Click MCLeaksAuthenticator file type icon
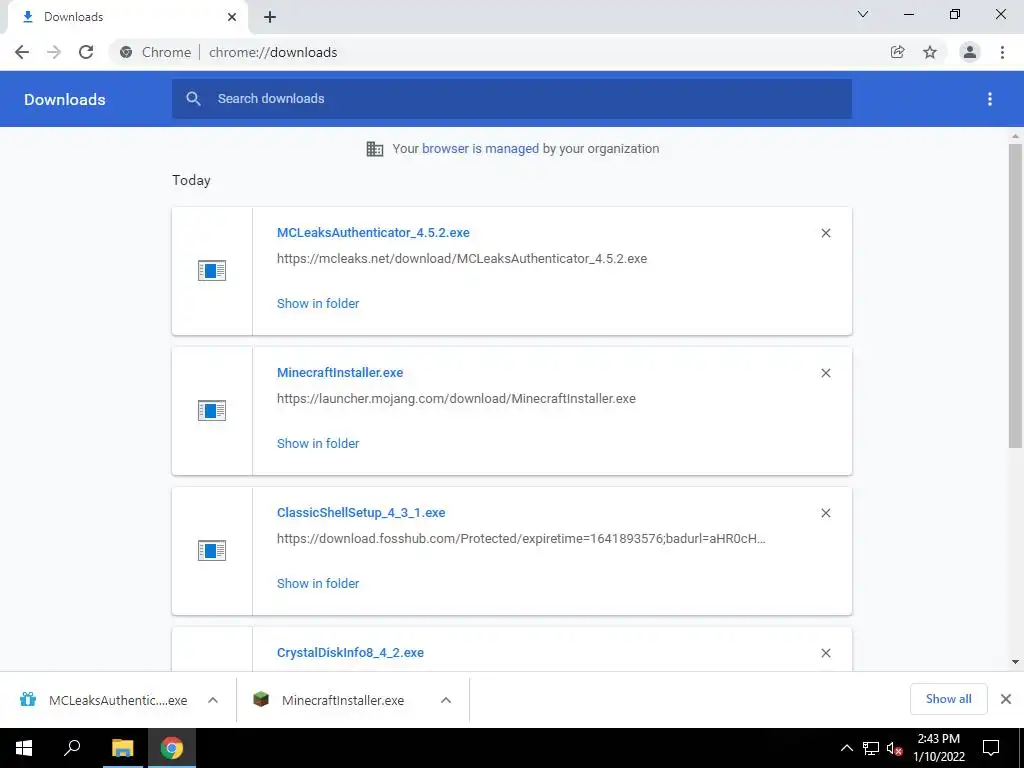Screen dimensions: 1024x768 (212, 270)
